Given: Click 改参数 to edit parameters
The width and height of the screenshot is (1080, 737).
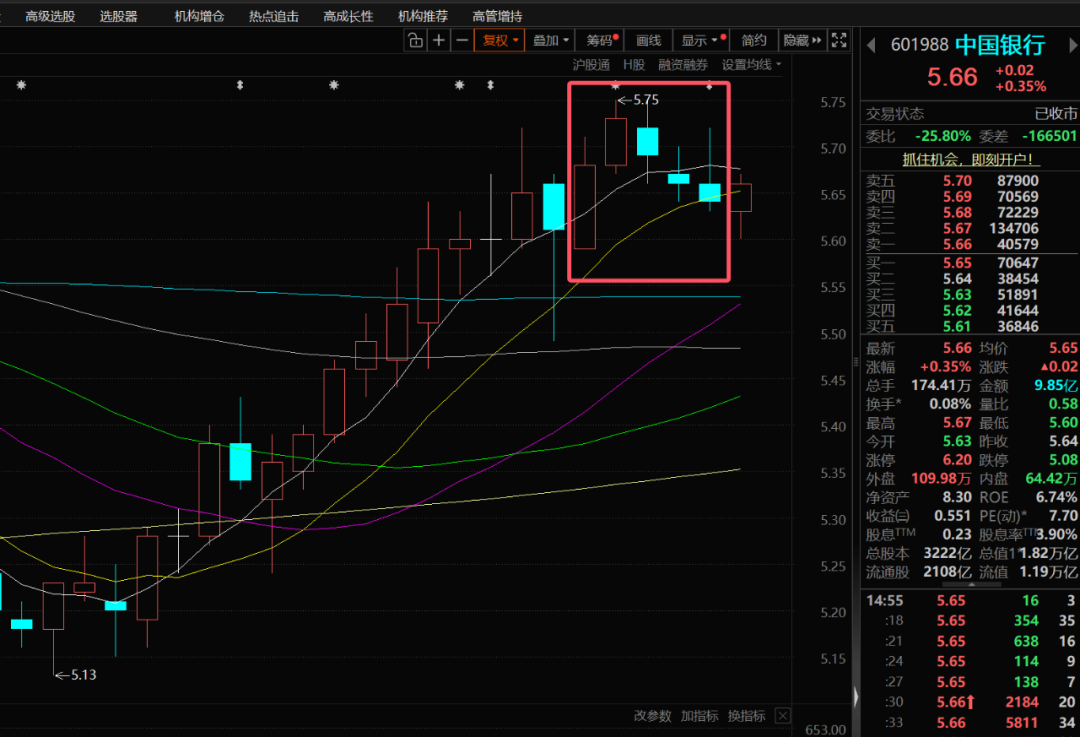Looking at the screenshot, I should [652, 716].
